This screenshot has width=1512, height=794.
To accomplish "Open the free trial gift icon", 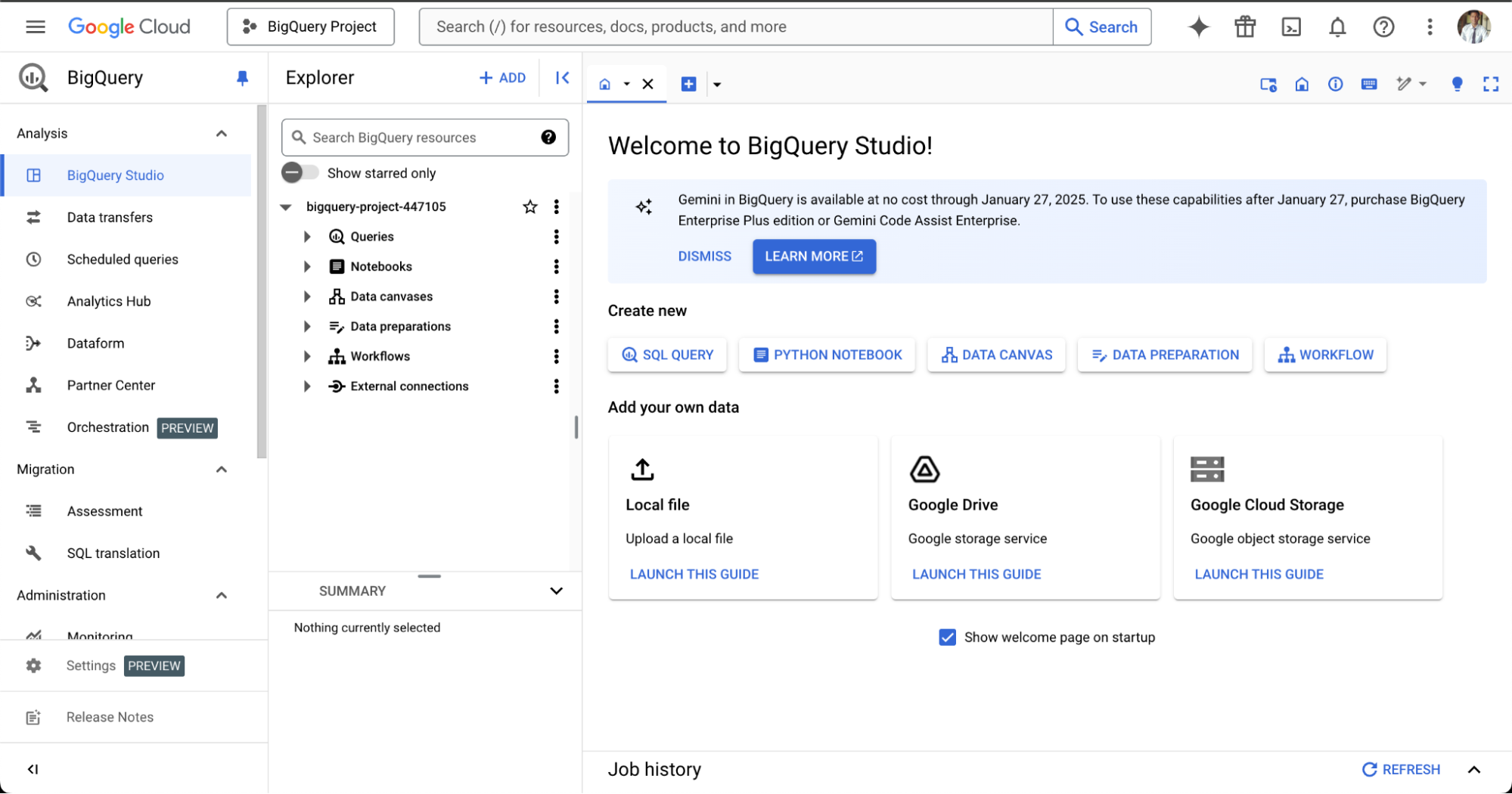I will [x=1245, y=27].
